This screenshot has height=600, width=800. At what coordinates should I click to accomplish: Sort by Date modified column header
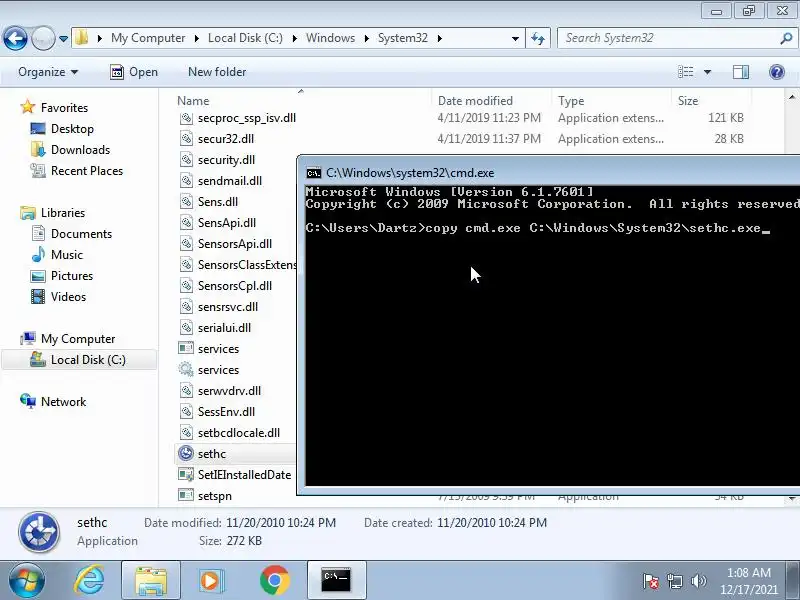click(x=475, y=101)
